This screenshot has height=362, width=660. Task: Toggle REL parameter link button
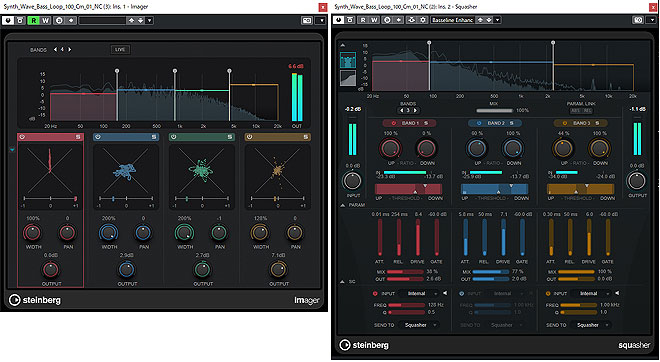click(587, 111)
